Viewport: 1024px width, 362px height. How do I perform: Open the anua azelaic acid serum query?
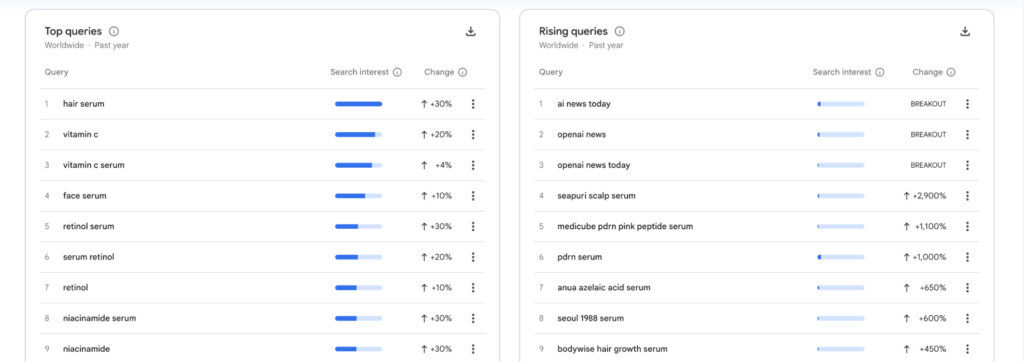pyautogui.click(x=604, y=288)
